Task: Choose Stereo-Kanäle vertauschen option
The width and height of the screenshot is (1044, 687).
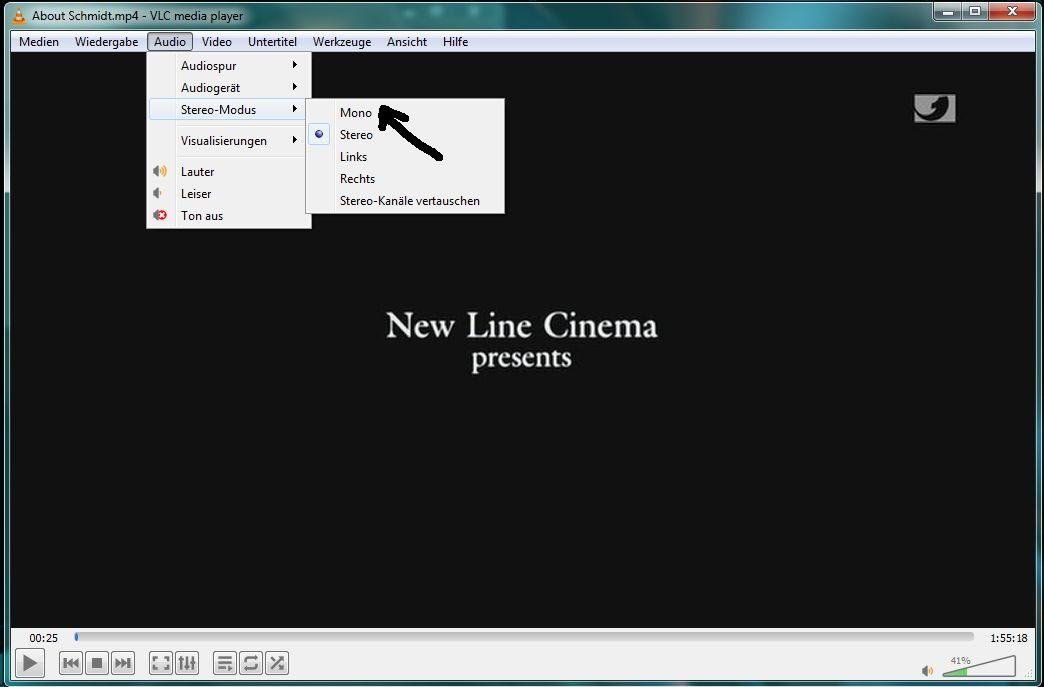Action: pos(405,200)
